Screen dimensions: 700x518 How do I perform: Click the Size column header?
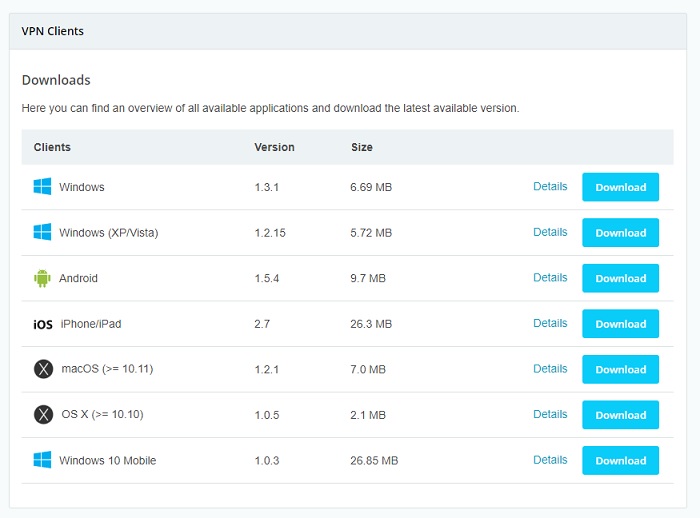click(362, 147)
